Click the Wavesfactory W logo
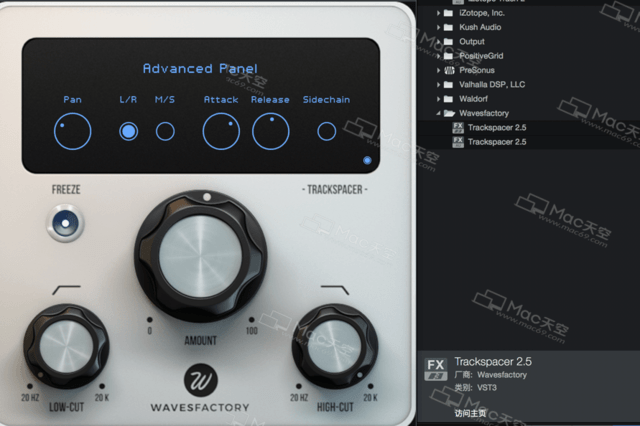Viewport: 640px width, 426px height. coord(200,380)
